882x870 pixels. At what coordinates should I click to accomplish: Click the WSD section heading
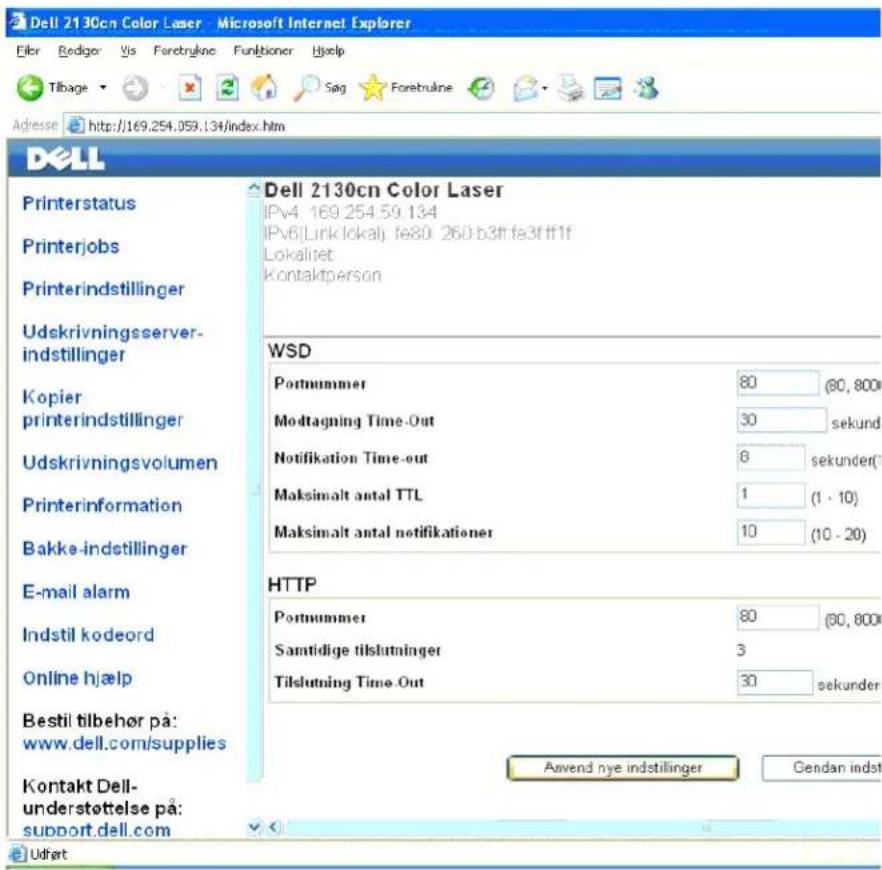[x=289, y=351]
